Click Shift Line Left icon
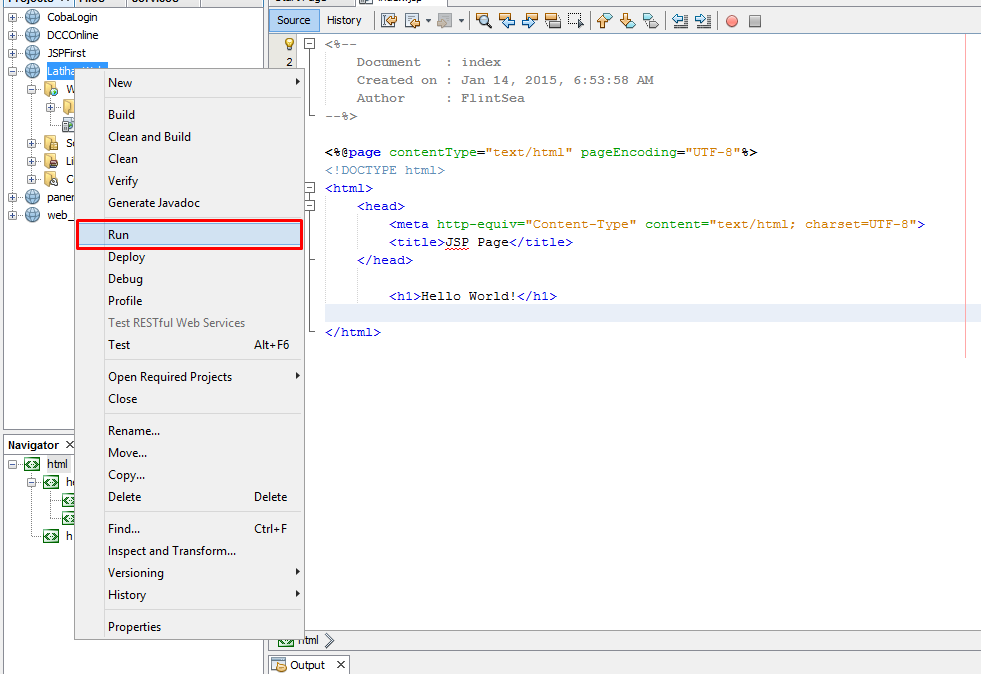 click(x=680, y=21)
